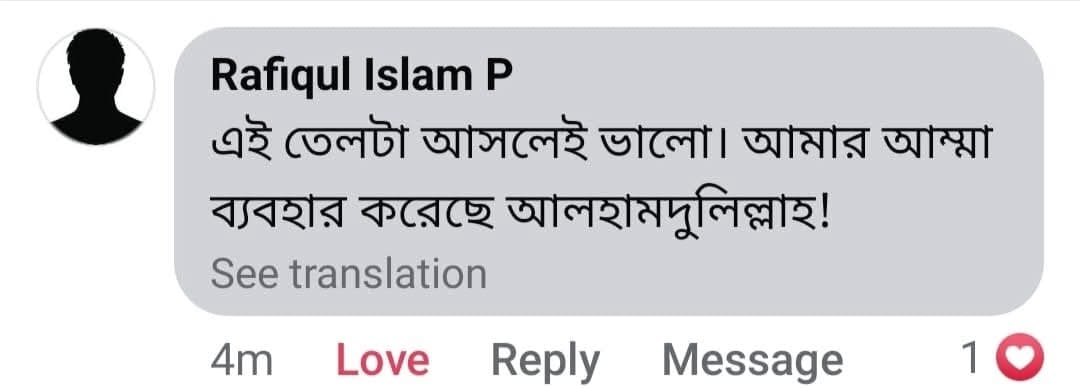Select the gray comment bubble

[x=609, y=172]
